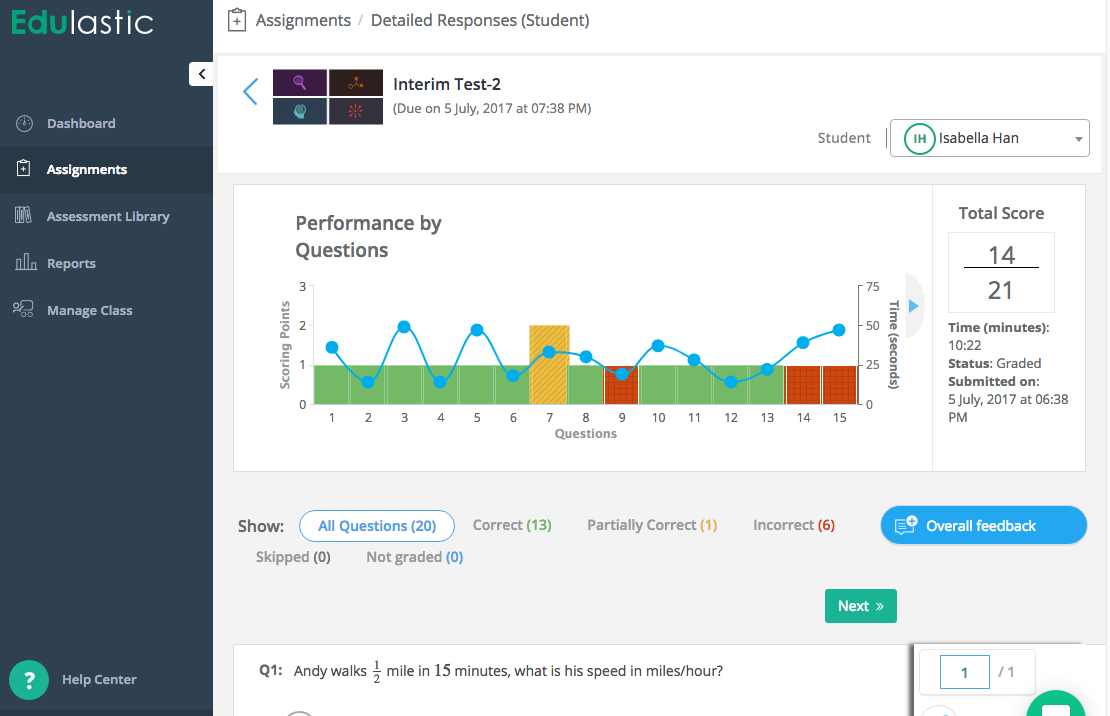
Task: Click the page number input field
Action: [x=964, y=673]
